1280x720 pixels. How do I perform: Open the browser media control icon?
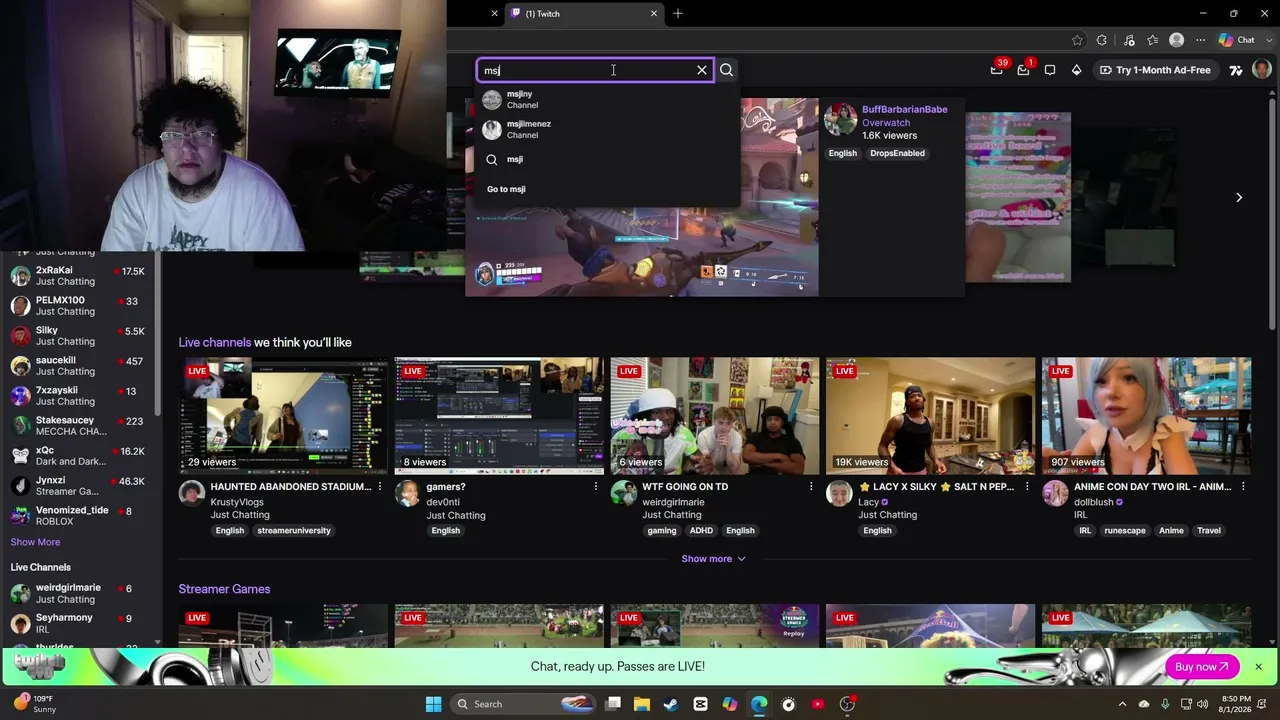(x=1129, y=40)
